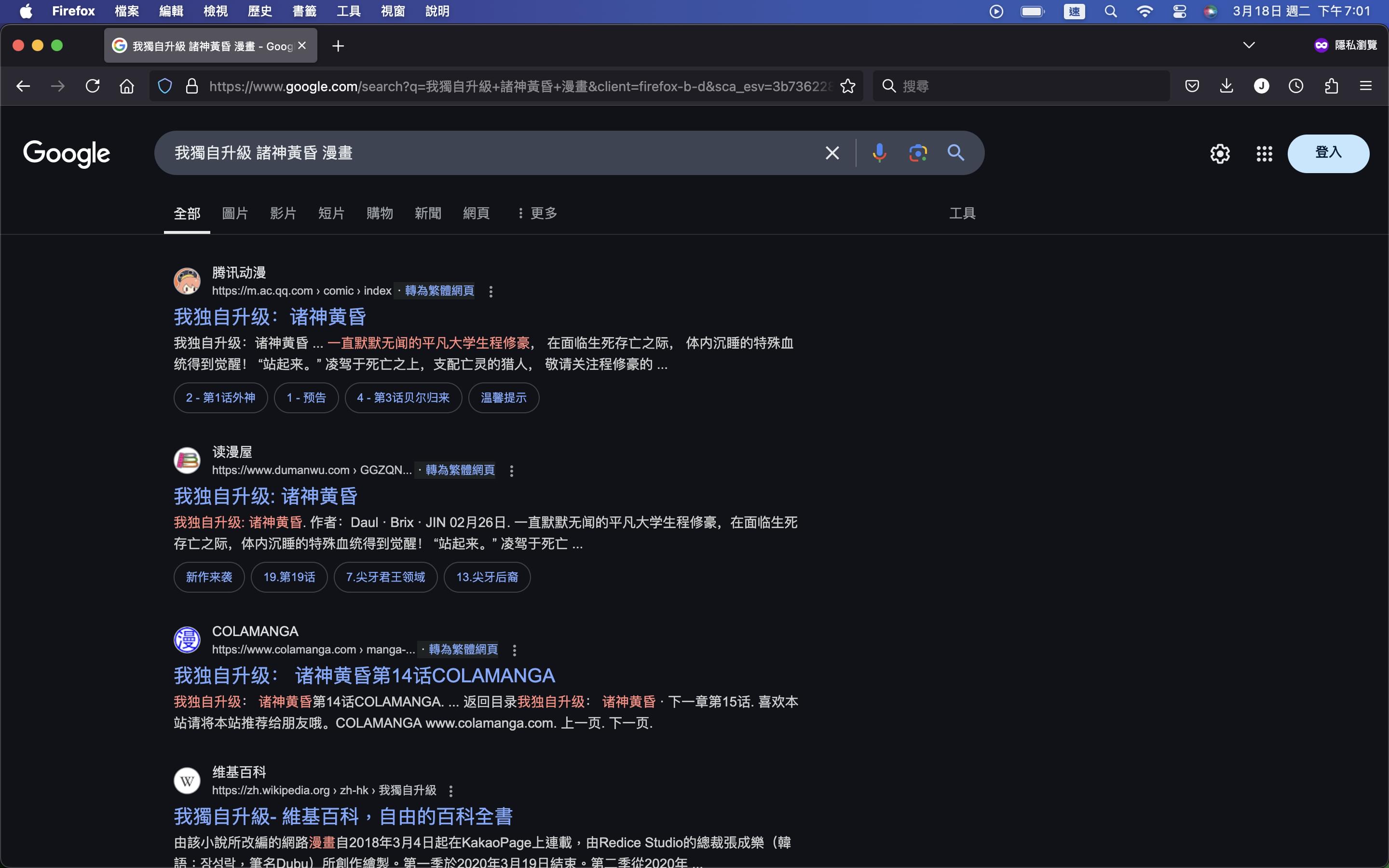Open options for the 腾讯动漫 result
Image resolution: width=1389 pixels, height=868 pixels.
click(x=491, y=292)
